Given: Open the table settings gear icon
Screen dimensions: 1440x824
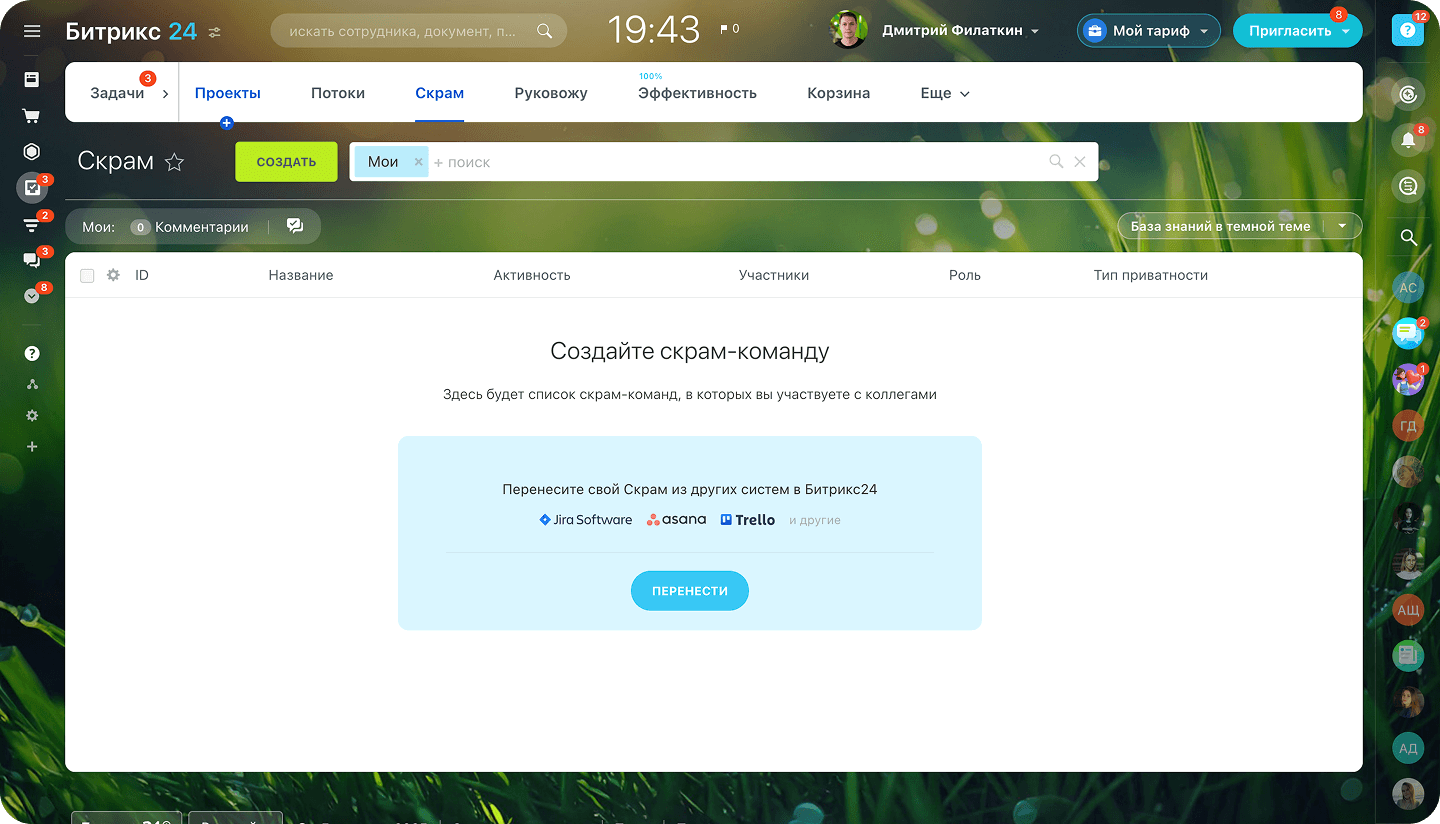Looking at the screenshot, I should tap(113, 275).
